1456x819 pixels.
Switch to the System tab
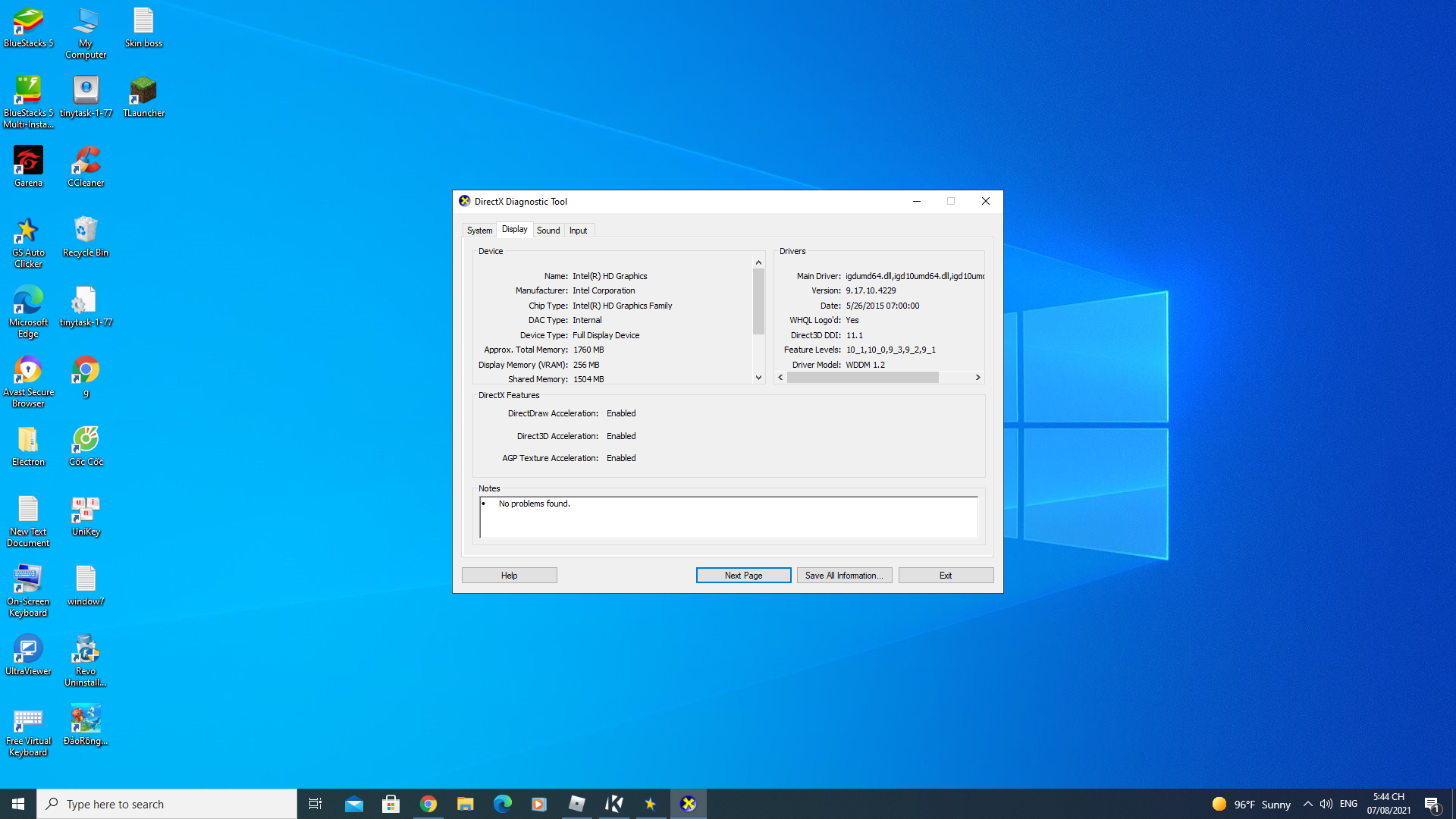click(479, 231)
